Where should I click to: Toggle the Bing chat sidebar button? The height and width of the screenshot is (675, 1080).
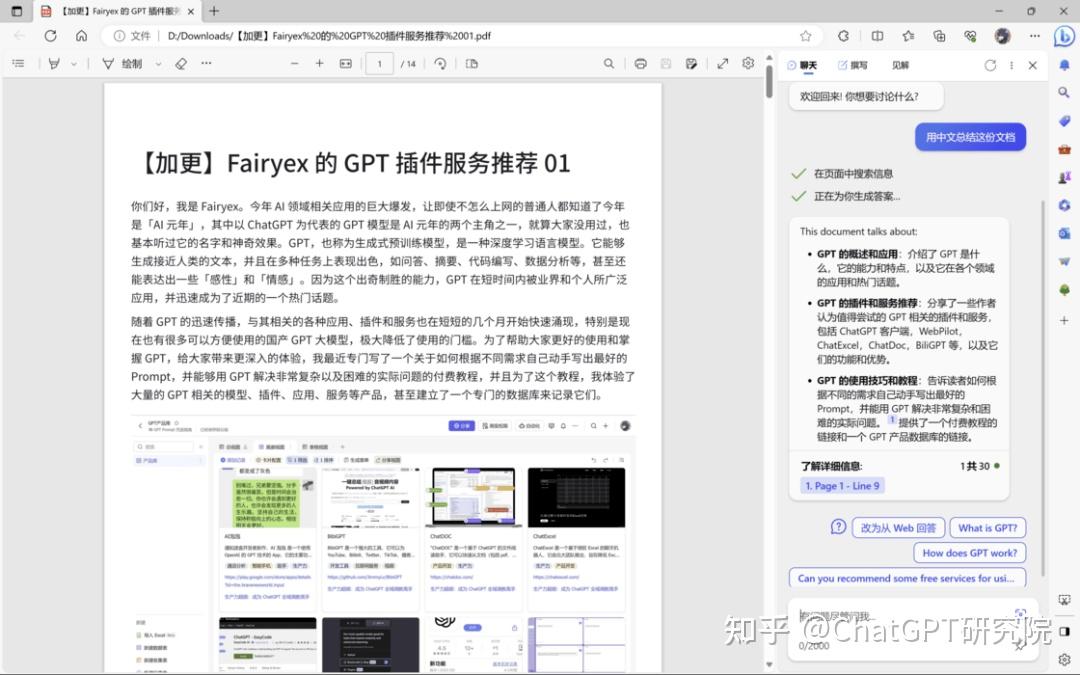pyautogui.click(x=1064, y=36)
